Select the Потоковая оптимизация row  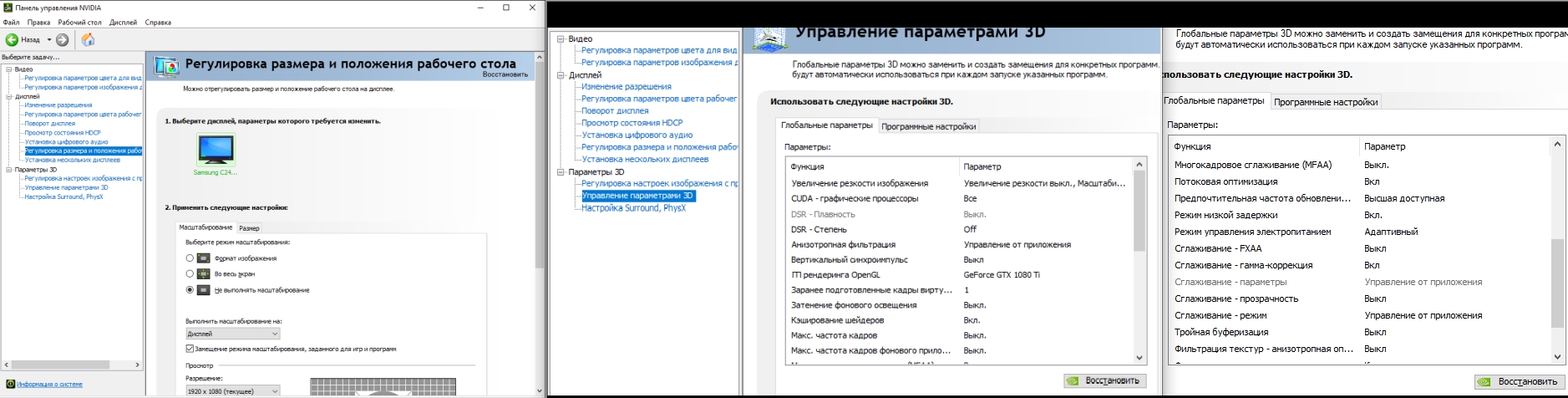tap(1359, 181)
